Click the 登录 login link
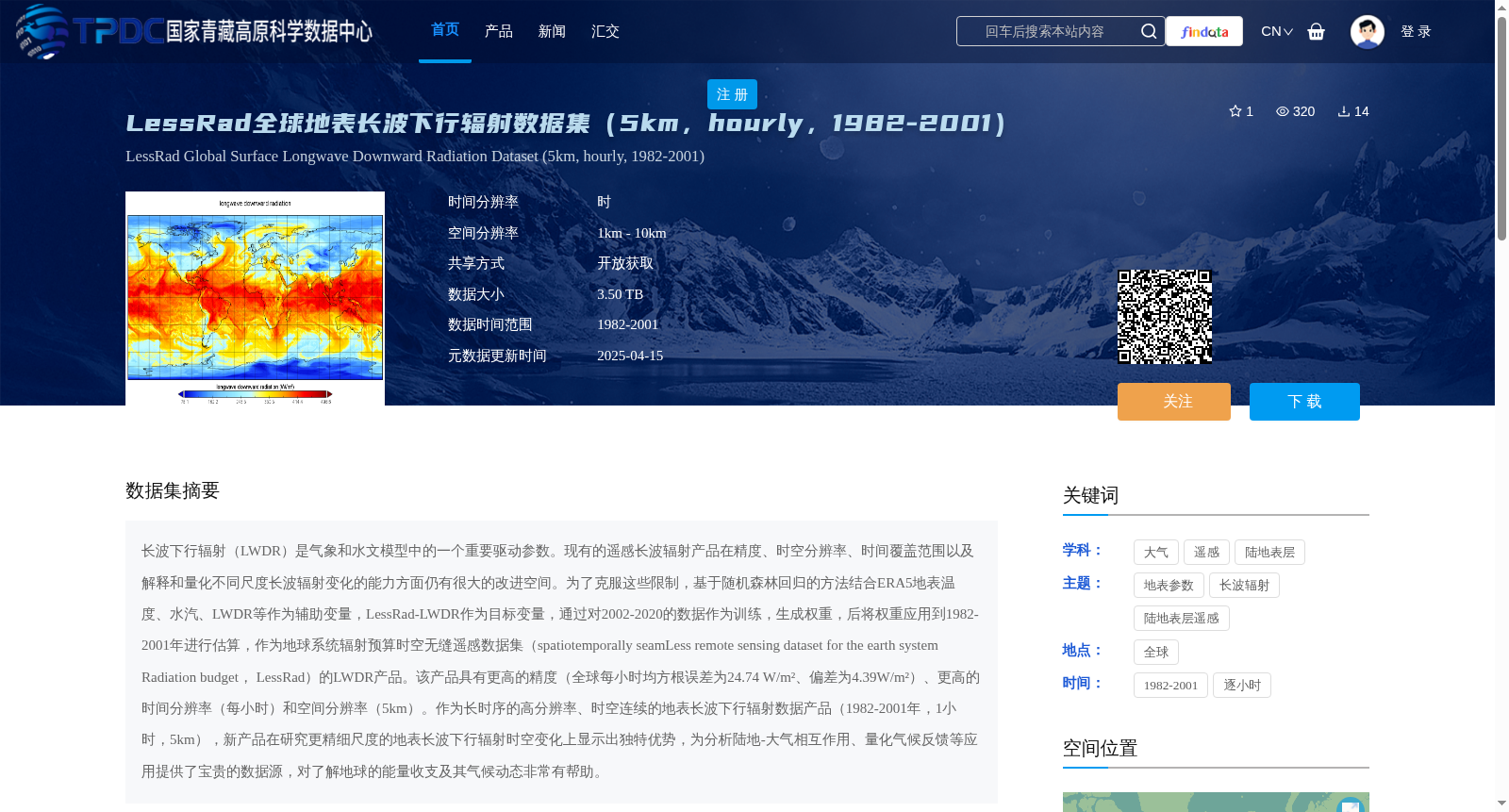This screenshot has width=1509, height=812. click(x=1416, y=31)
